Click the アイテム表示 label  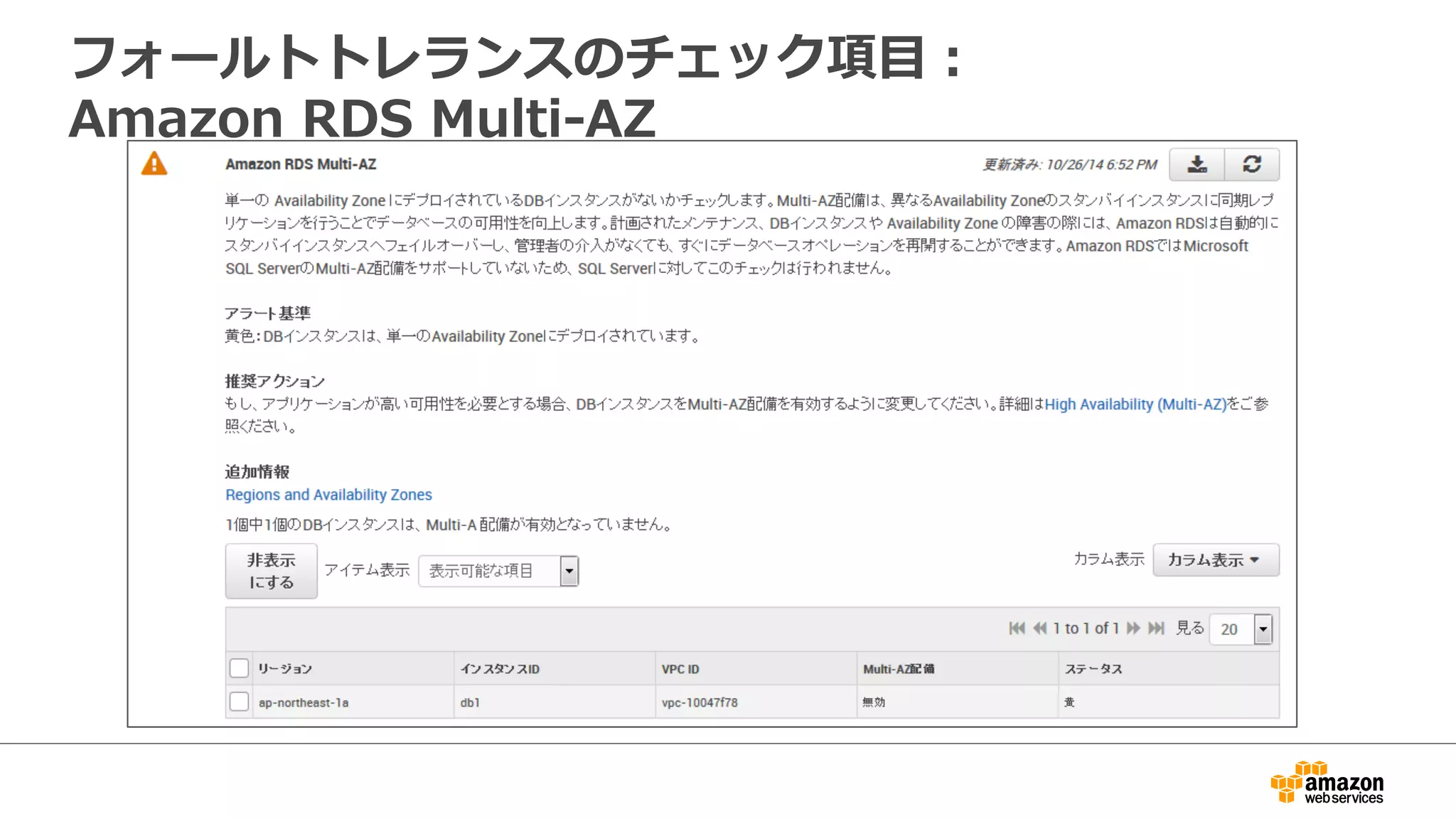[367, 570]
